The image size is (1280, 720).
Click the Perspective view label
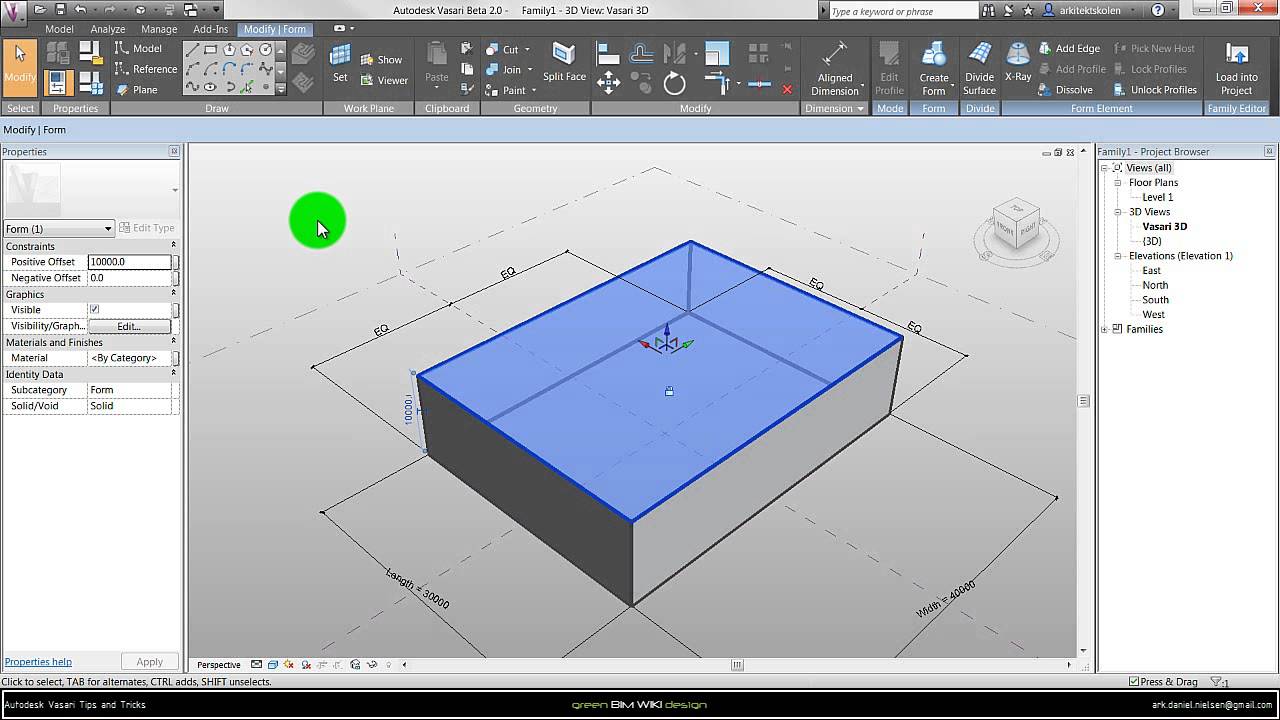tap(219, 664)
